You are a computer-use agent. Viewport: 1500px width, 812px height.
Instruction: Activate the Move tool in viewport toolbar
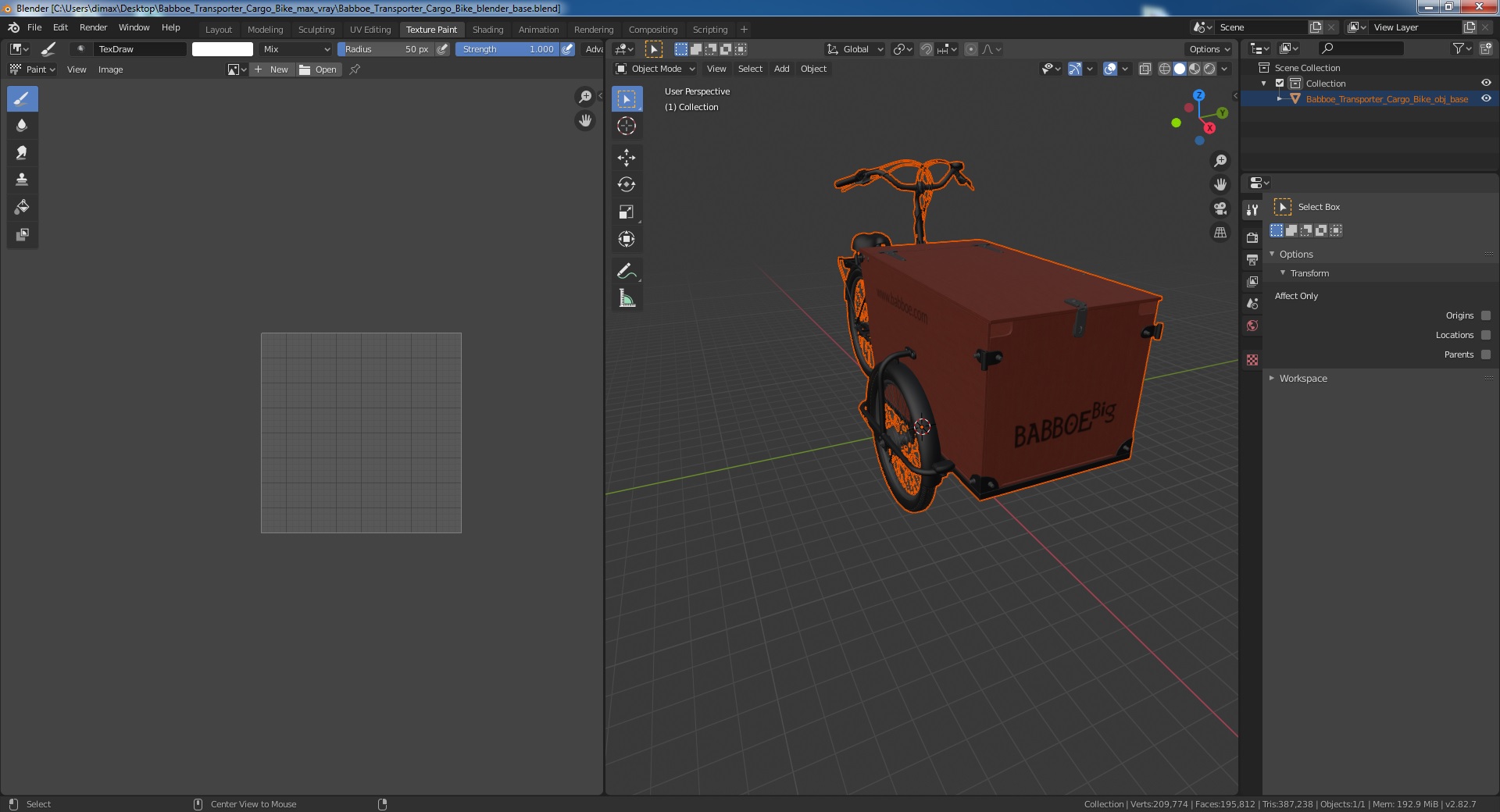[x=627, y=158]
